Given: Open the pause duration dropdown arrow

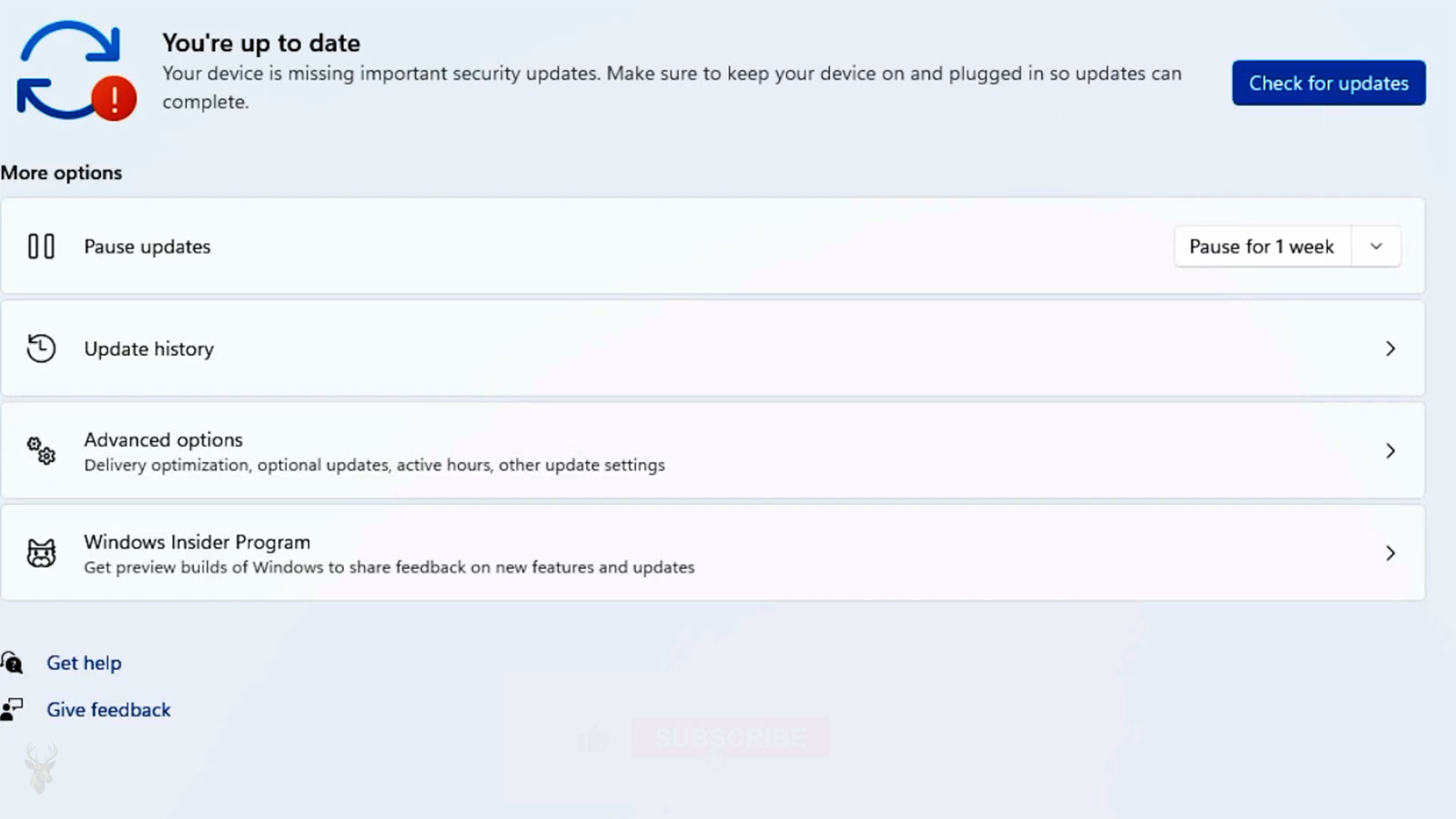Looking at the screenshot, I should pos(1376,247).
